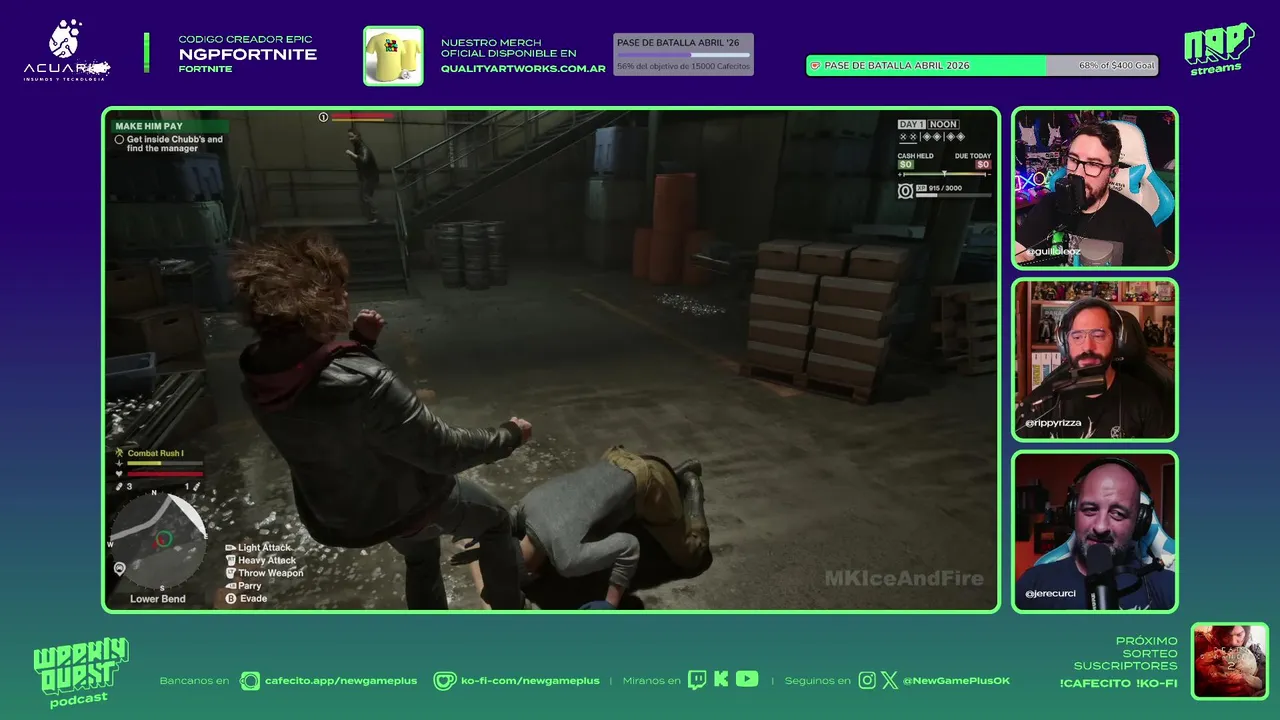Click the B button icon for Evade
The image size is (1280, 720).
coord(231,598)
